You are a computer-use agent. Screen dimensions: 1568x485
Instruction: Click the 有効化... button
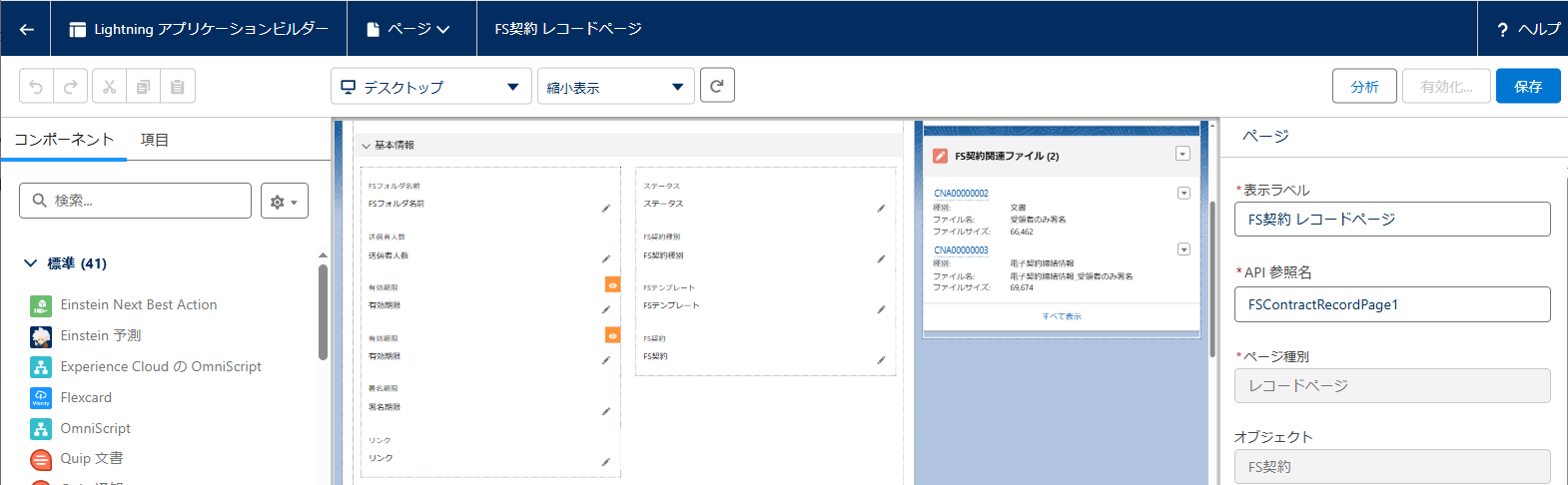click(x=1446, y=87)
